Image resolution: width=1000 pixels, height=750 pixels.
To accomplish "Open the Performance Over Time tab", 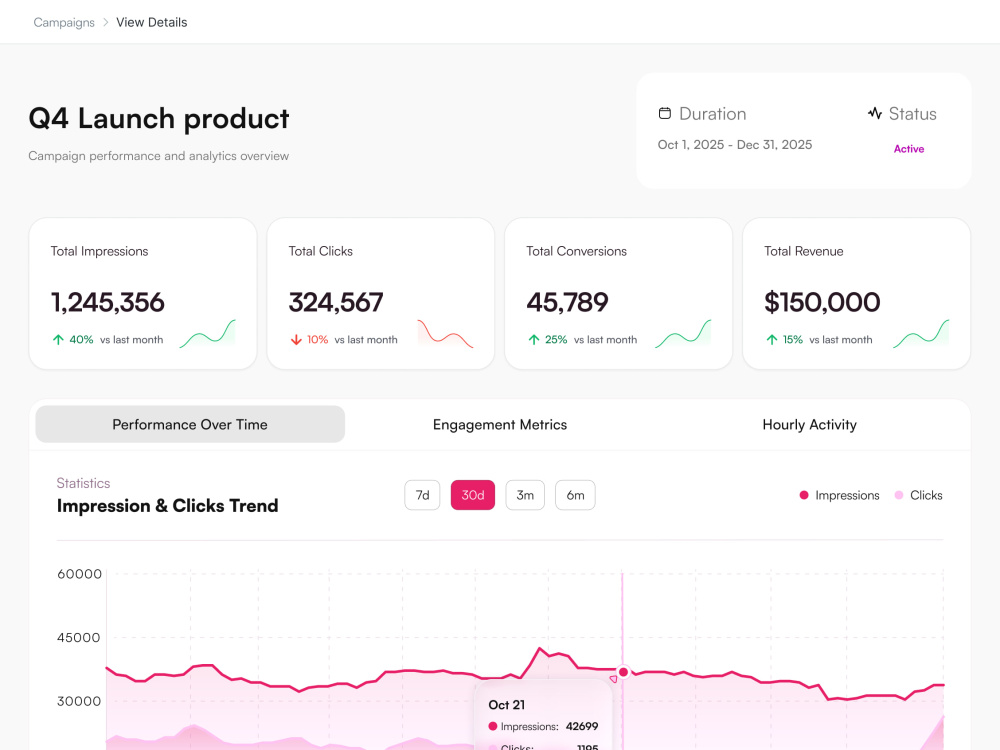I will [x=190, y=424].
